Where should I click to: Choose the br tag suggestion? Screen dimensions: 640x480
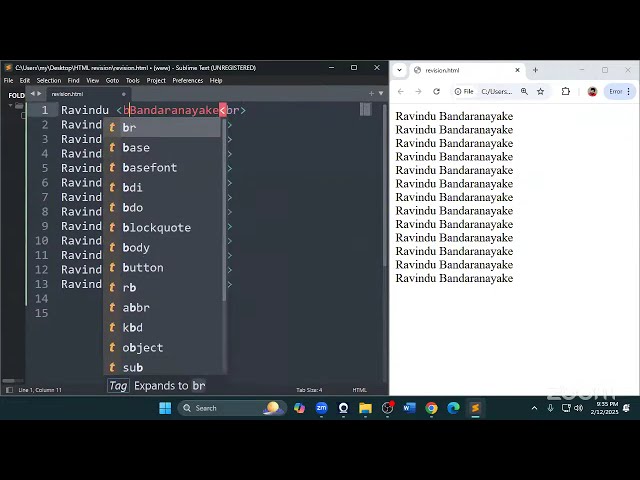tap(162, 127)
